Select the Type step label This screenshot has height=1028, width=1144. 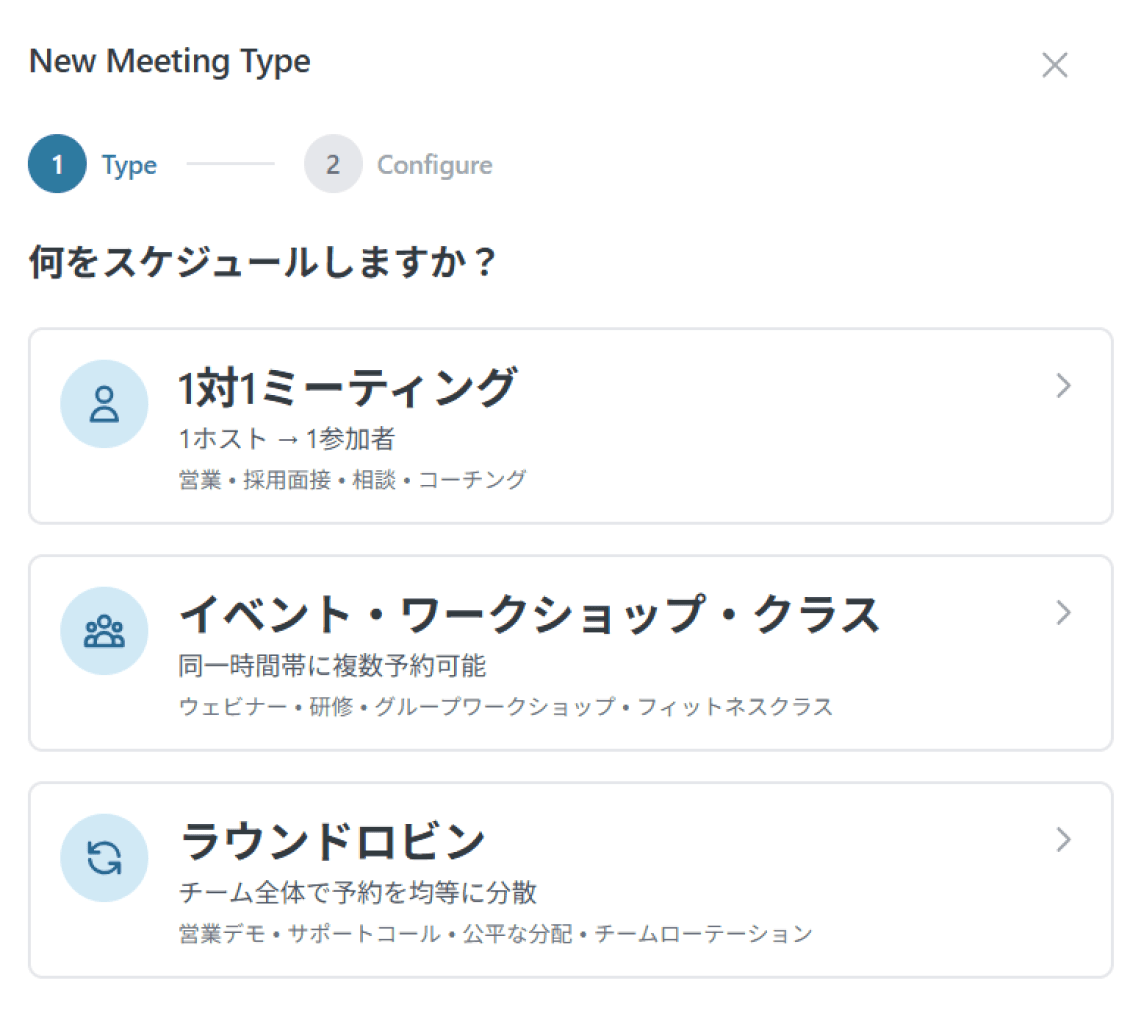129,165
